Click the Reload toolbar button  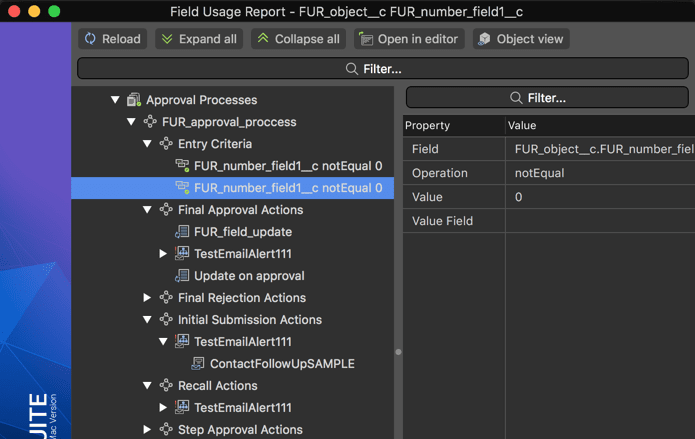(x=113, y=39)
